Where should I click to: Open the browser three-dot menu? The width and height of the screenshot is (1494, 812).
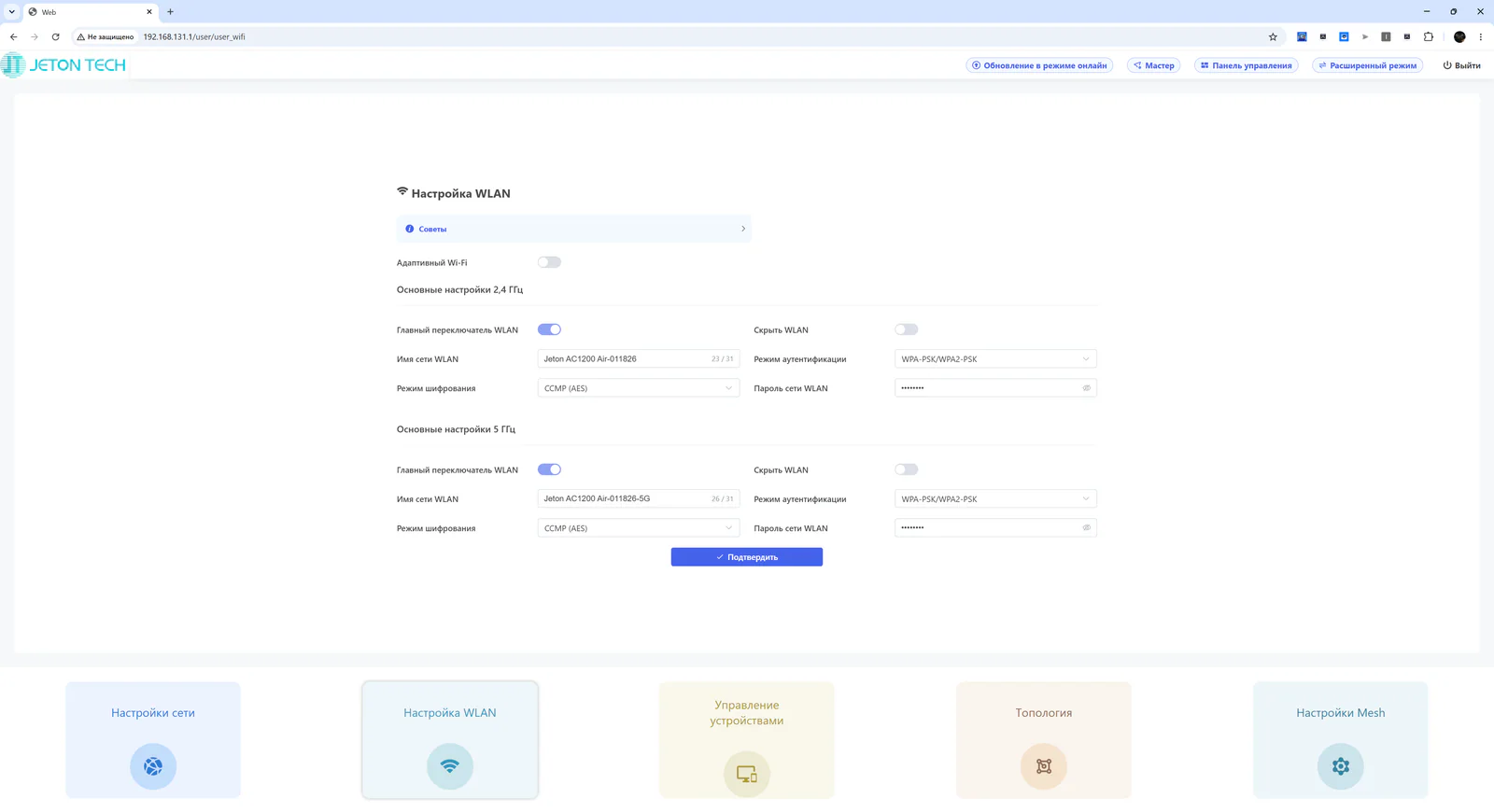click(1480, 37)
